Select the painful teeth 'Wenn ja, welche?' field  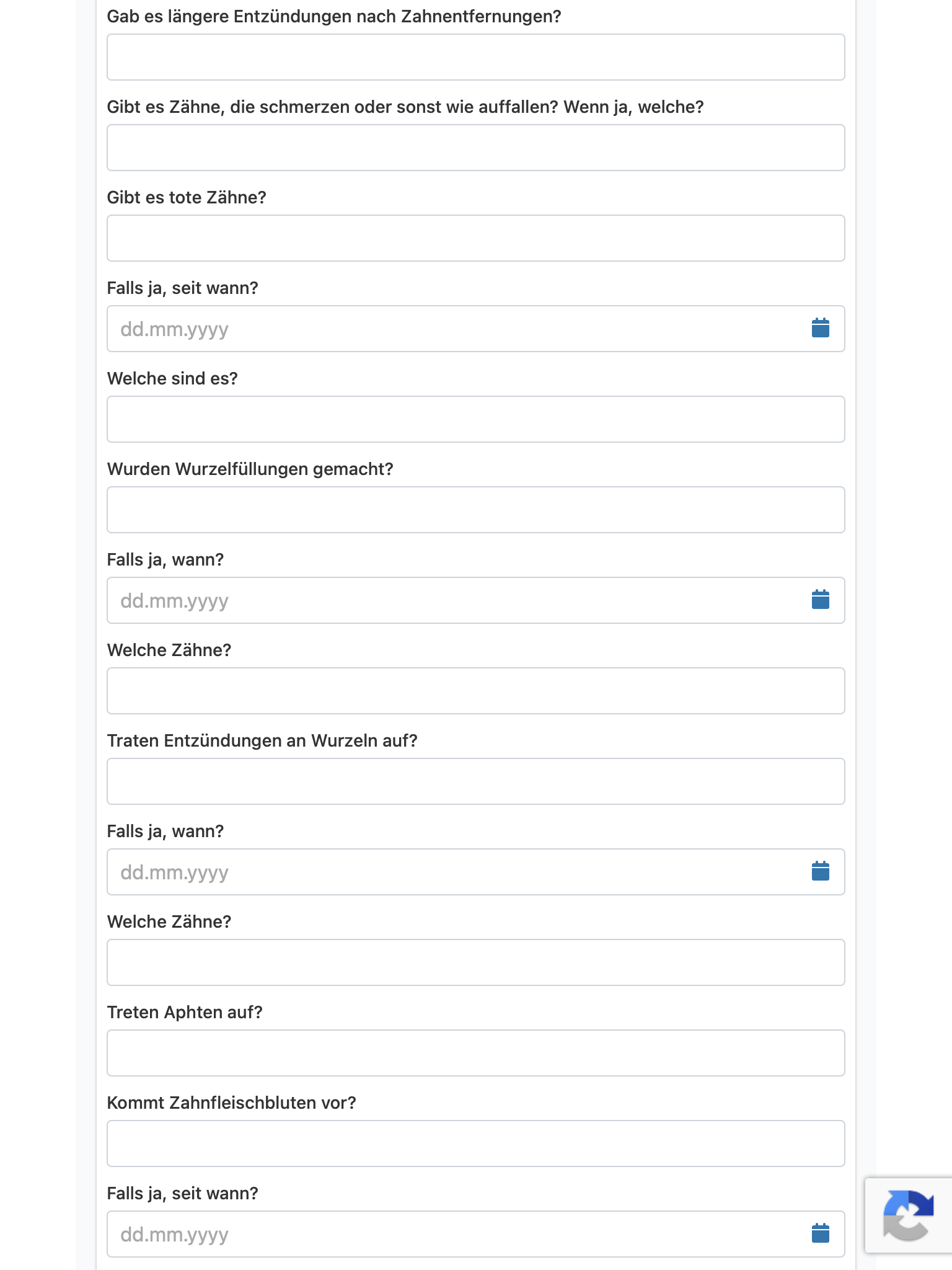pos(475,148)
